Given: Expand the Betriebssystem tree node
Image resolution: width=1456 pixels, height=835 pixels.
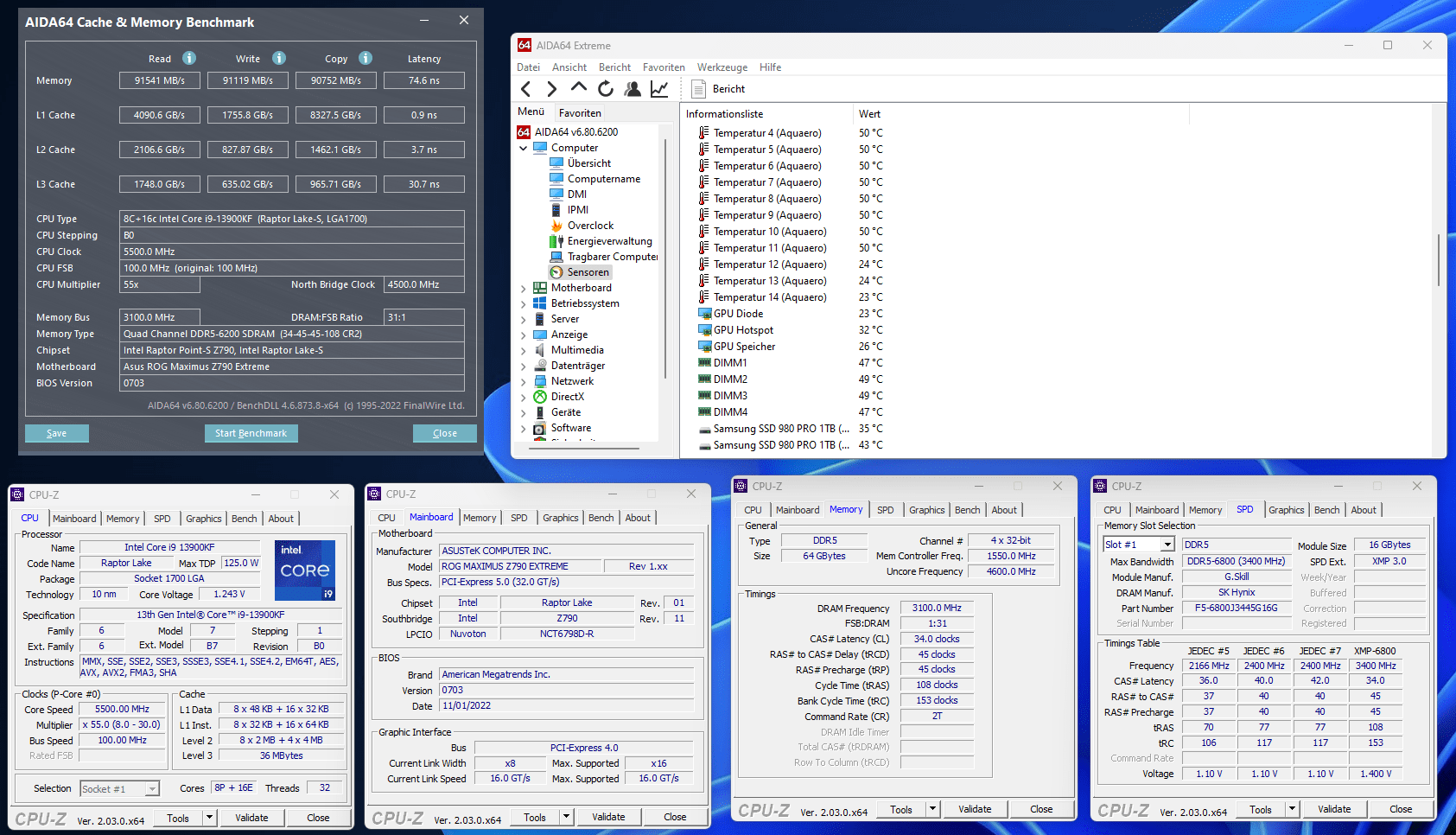Looking at the screenshot, I should click(x=524, y=303).
